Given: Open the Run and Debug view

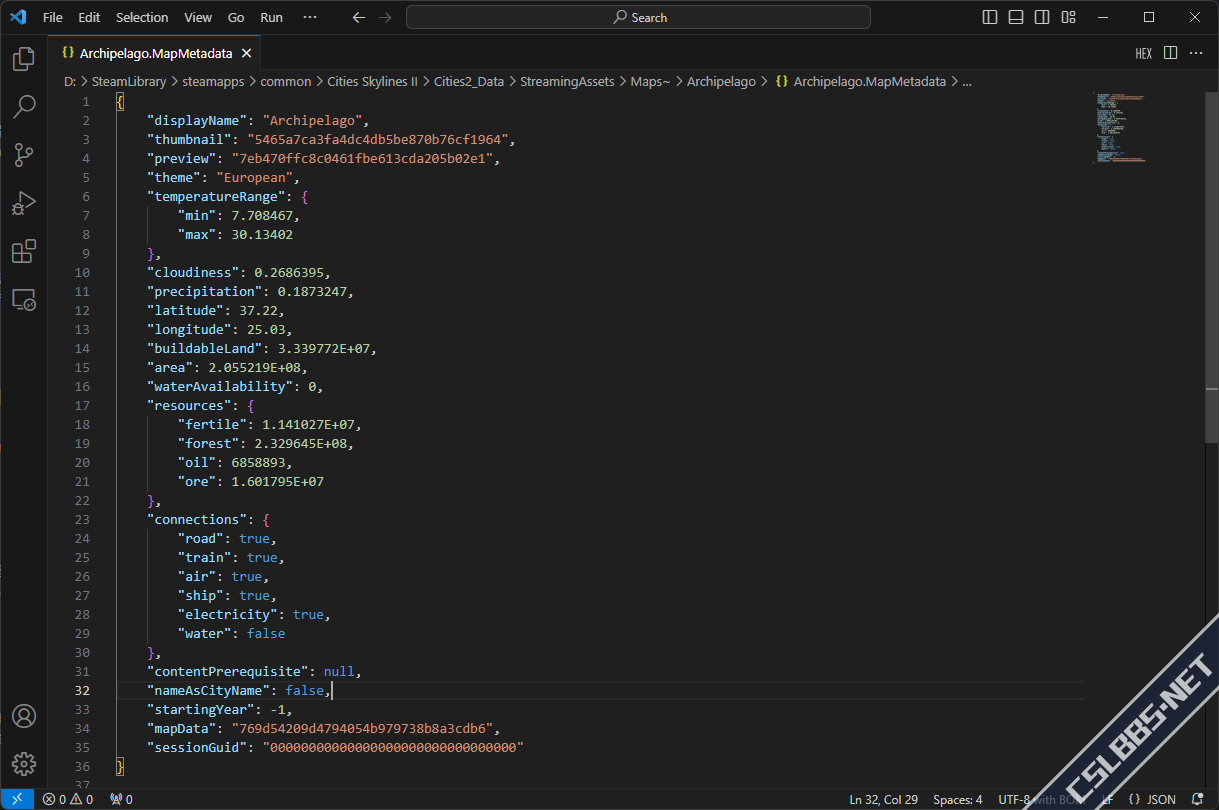Looking at the screenshot, I should (24, 203).
